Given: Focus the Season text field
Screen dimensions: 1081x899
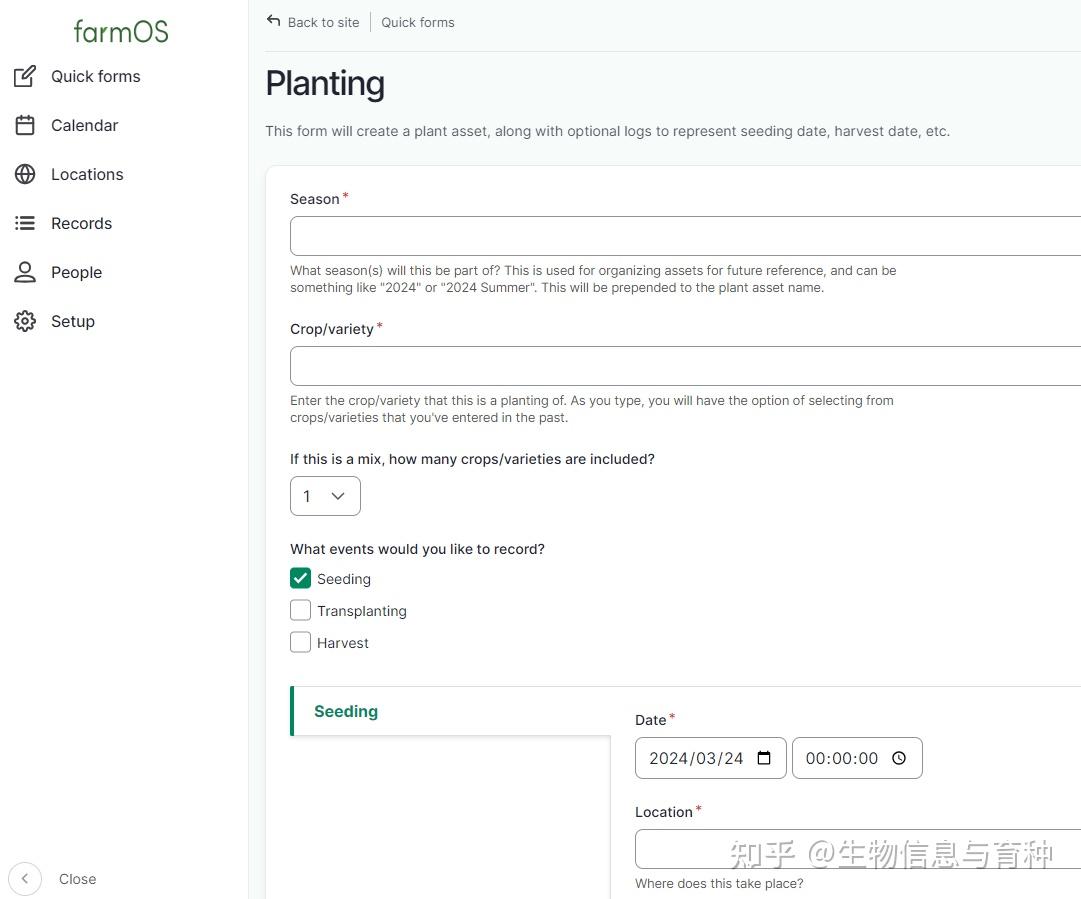Looking at the screenshot, I should point(685,236).
